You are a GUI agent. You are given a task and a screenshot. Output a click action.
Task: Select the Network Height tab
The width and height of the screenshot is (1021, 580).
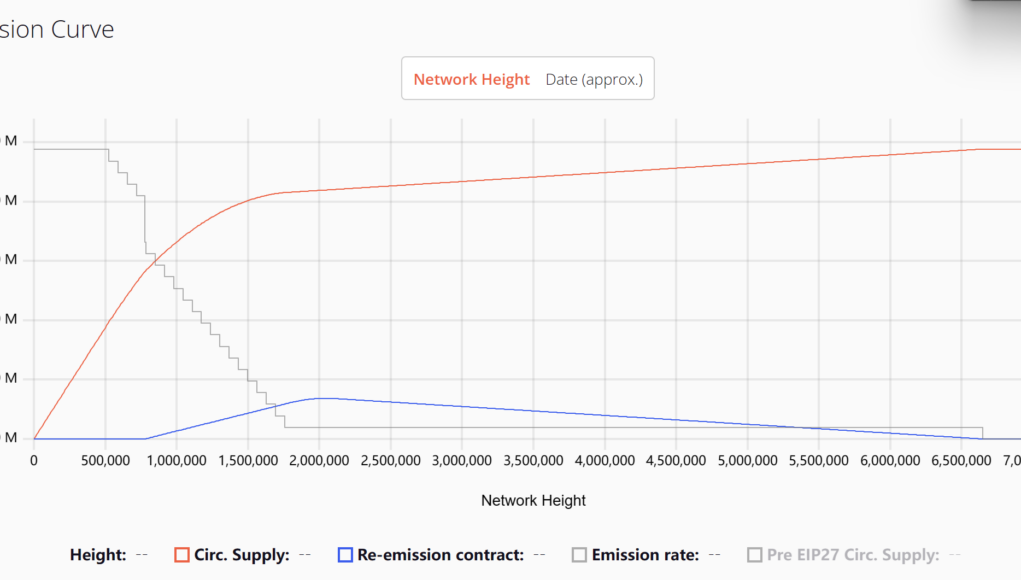[471, 79]
